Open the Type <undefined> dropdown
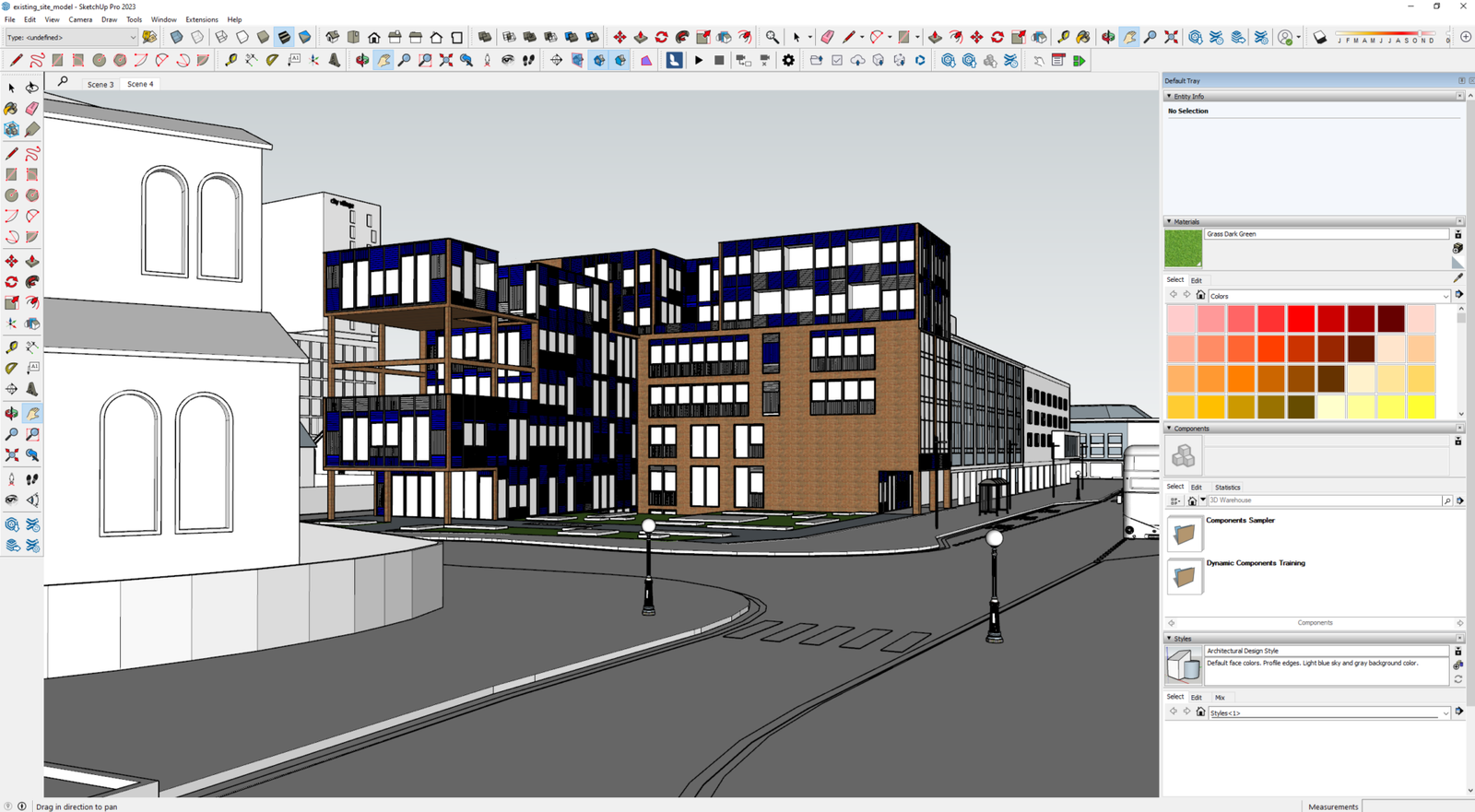 click(x=71, y=38)
